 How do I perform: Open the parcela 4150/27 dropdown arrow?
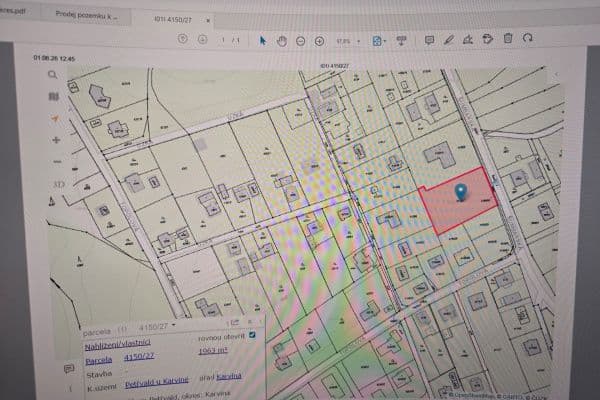pyautogui.click(x=174, y=325)
